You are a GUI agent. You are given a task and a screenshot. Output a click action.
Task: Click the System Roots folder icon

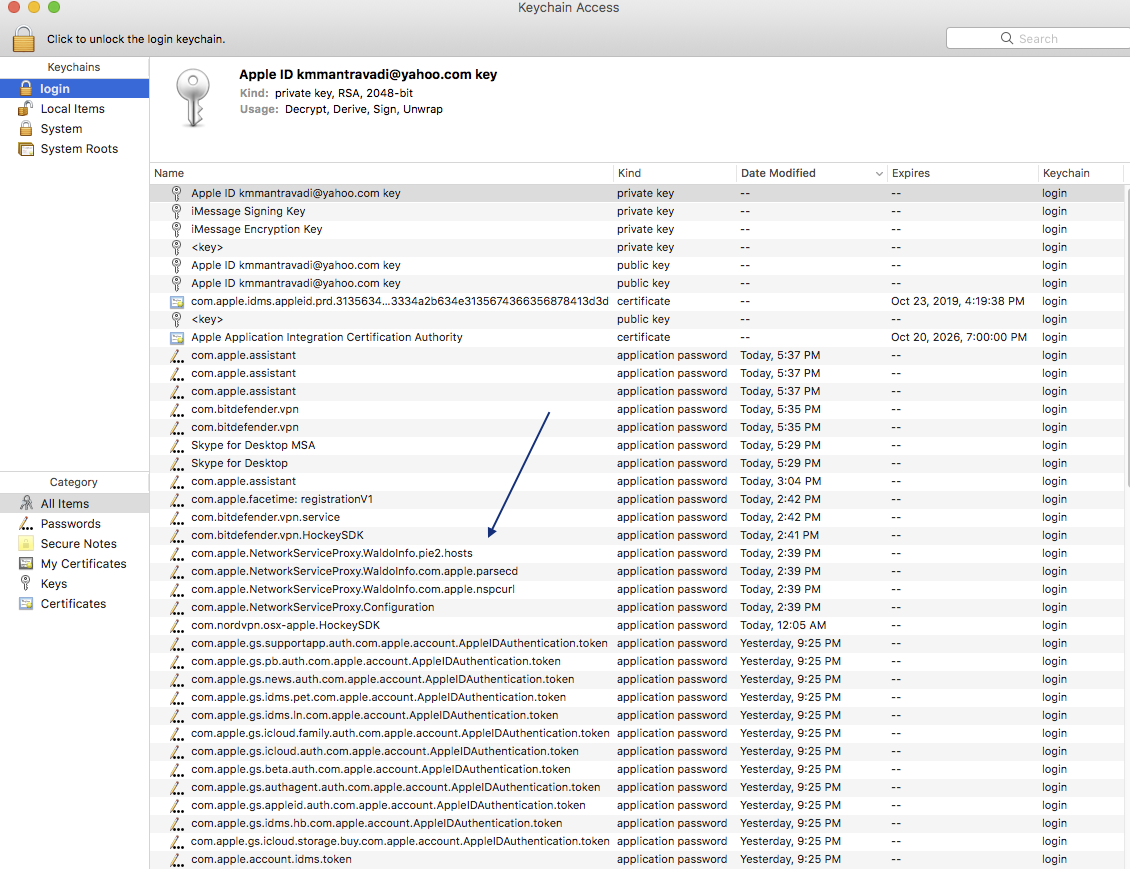coord(26,149)
